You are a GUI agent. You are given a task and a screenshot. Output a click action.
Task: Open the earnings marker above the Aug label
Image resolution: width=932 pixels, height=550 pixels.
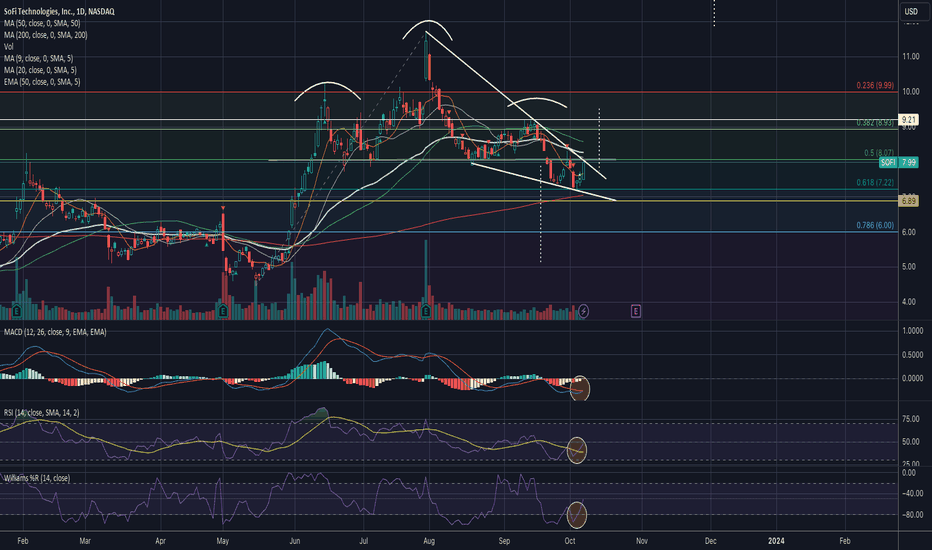(426, 311)
